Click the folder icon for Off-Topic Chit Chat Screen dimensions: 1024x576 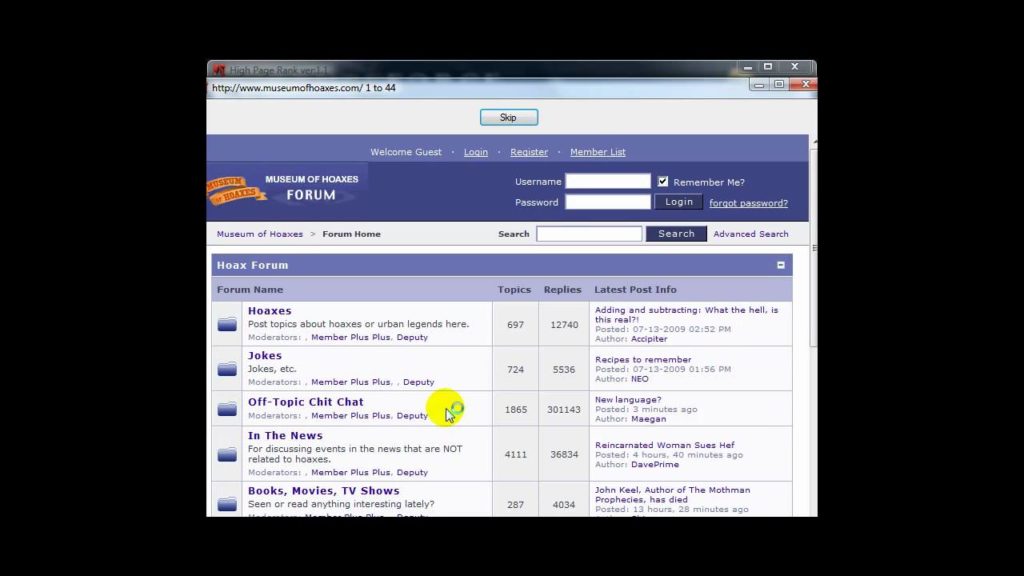[227, 409]
